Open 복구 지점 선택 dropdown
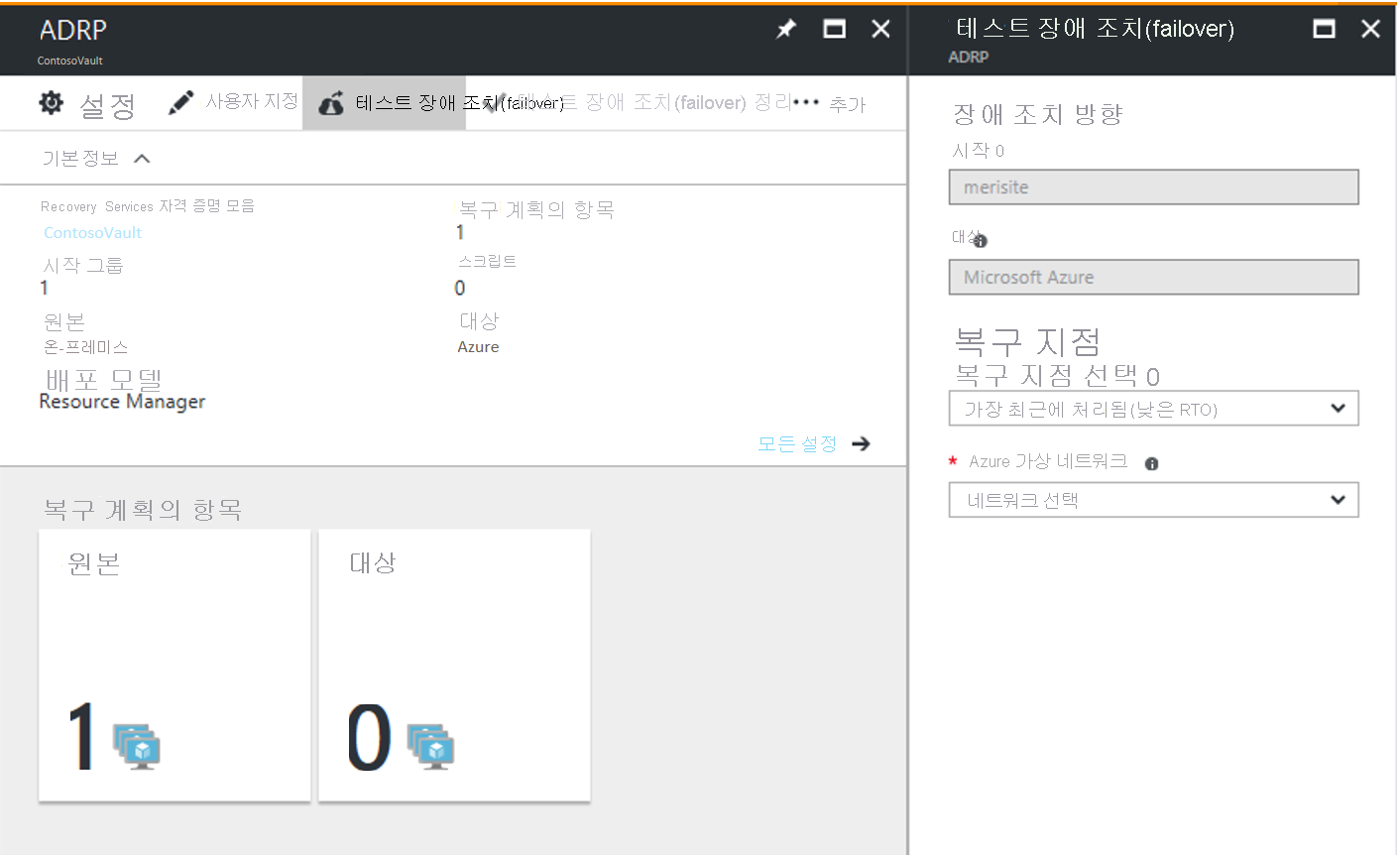 [1153, 409]
